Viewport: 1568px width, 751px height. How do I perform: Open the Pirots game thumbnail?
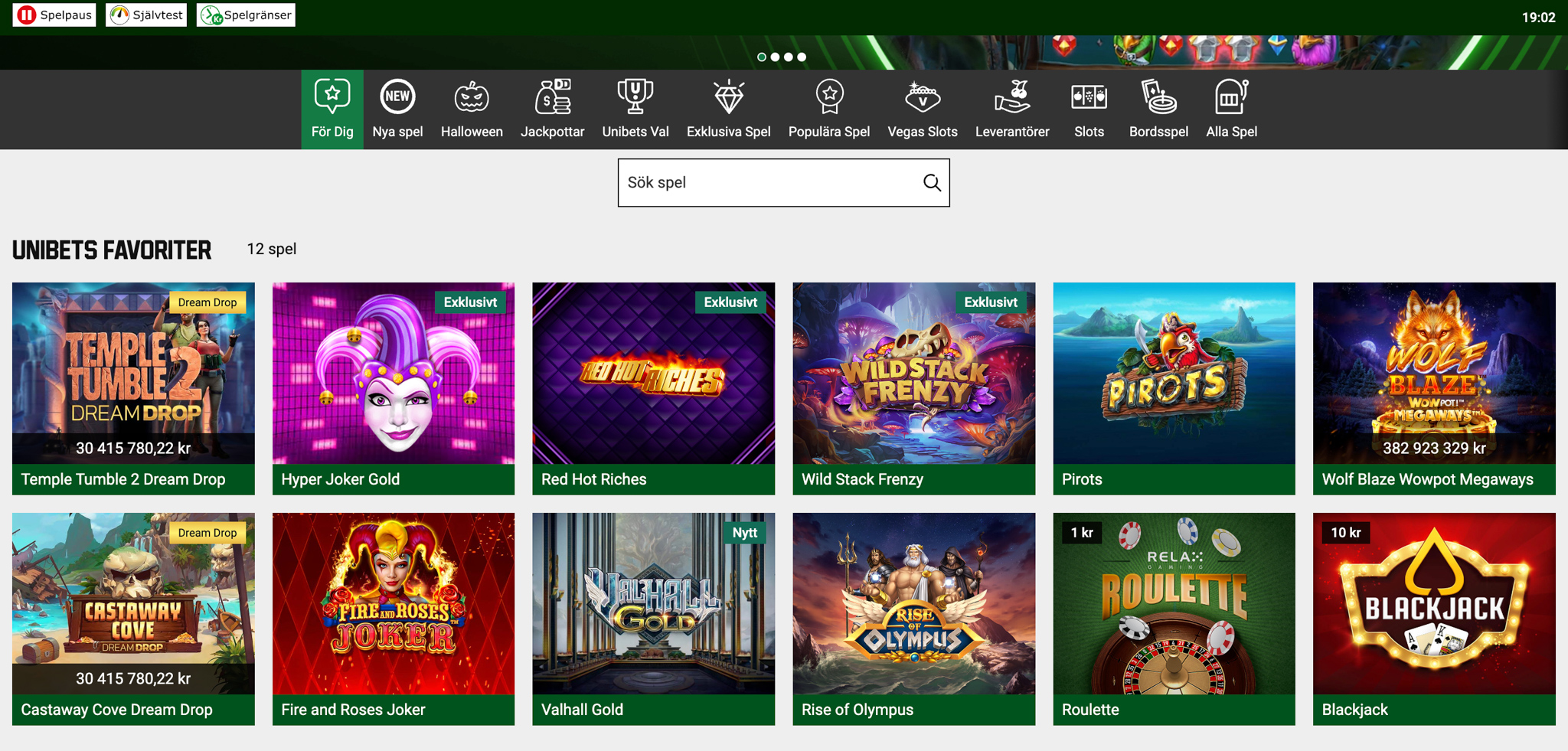[1174, 373]
